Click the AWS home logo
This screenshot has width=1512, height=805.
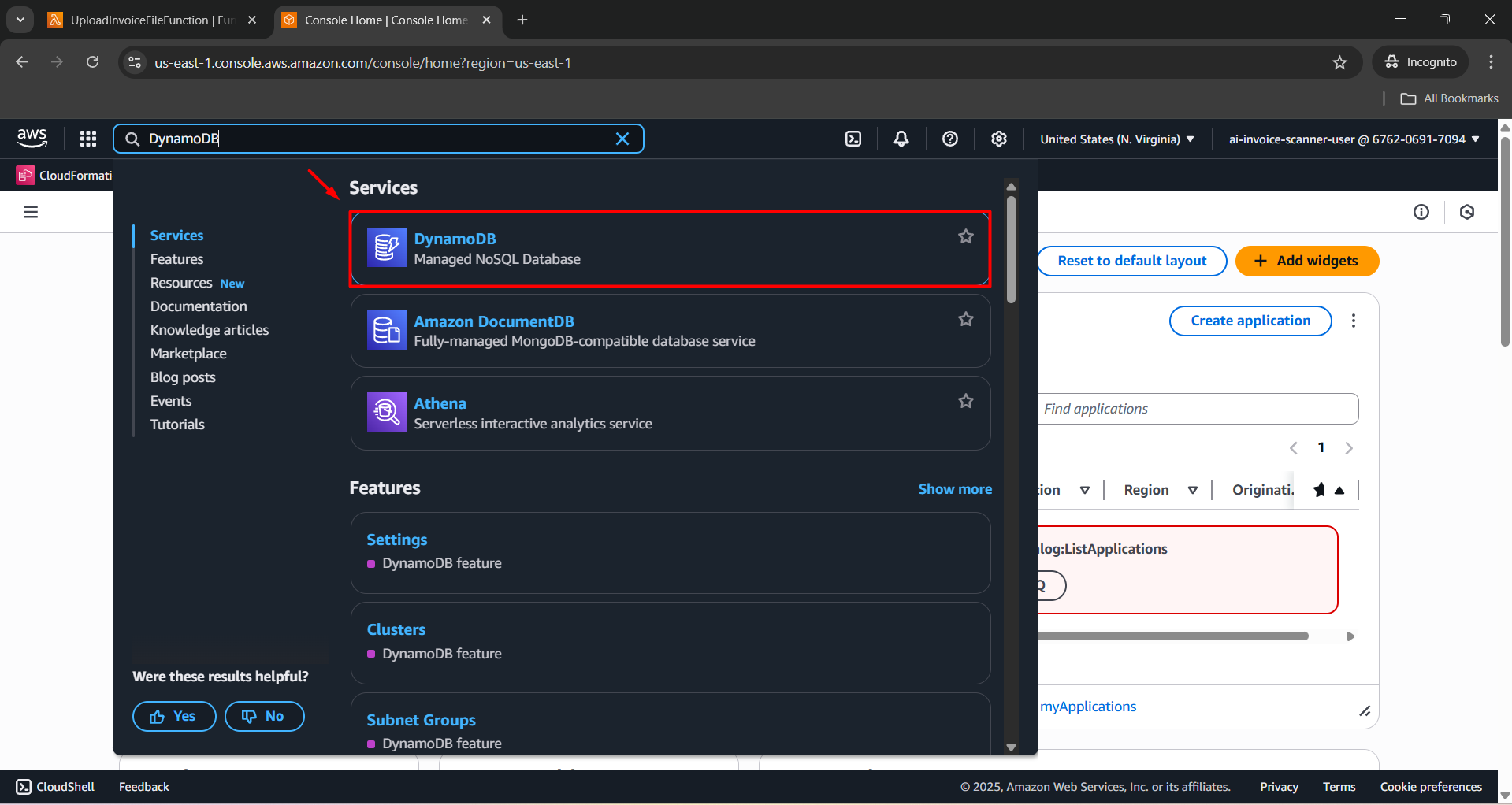pos(32,138)
